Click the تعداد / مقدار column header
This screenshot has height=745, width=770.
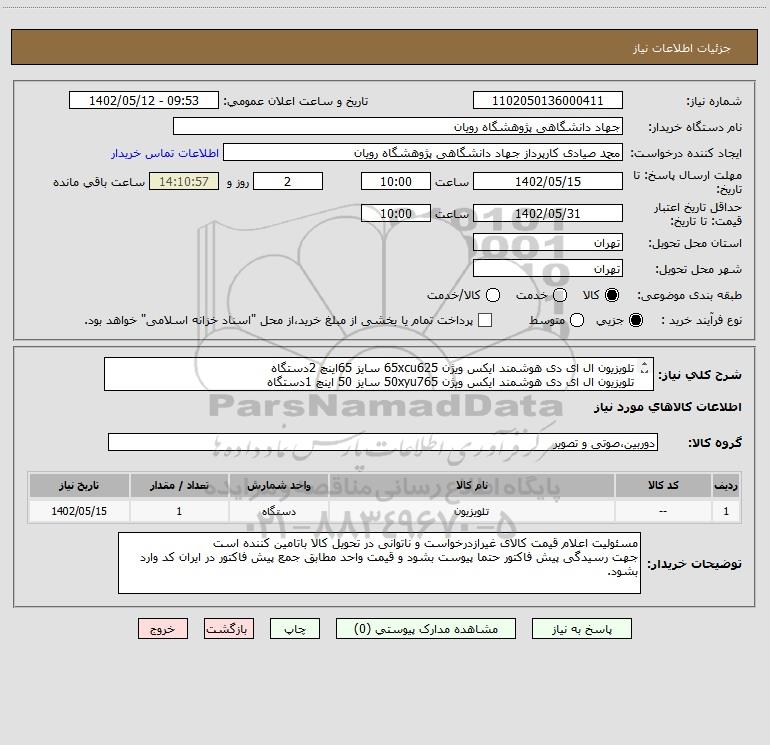[x=179, y=485]
